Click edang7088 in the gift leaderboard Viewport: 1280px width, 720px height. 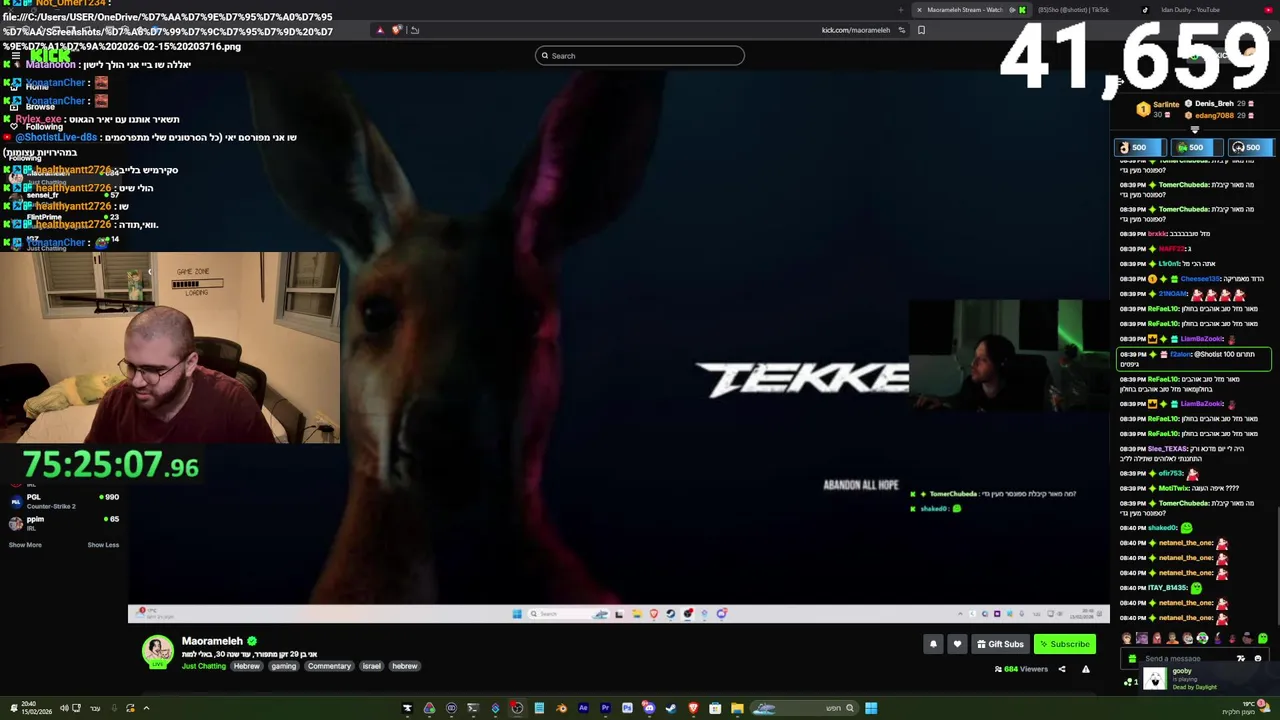pos(1215,115)
